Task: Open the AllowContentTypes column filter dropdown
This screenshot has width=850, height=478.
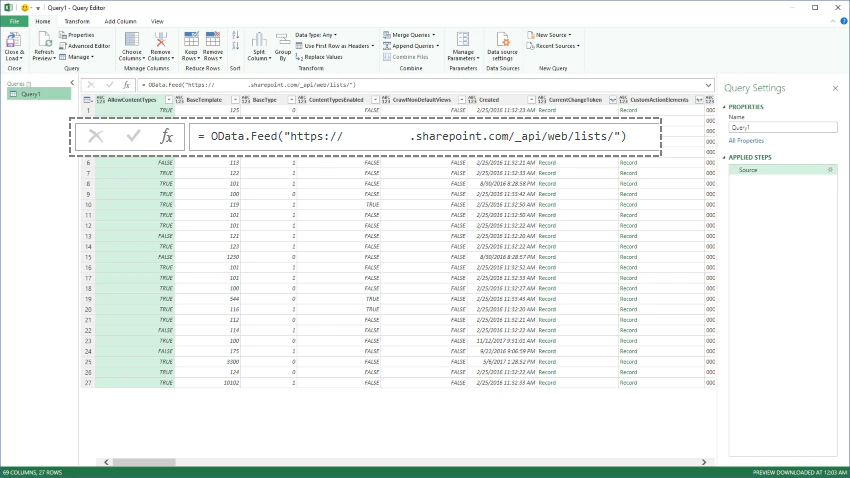Action: click(169, 100)
